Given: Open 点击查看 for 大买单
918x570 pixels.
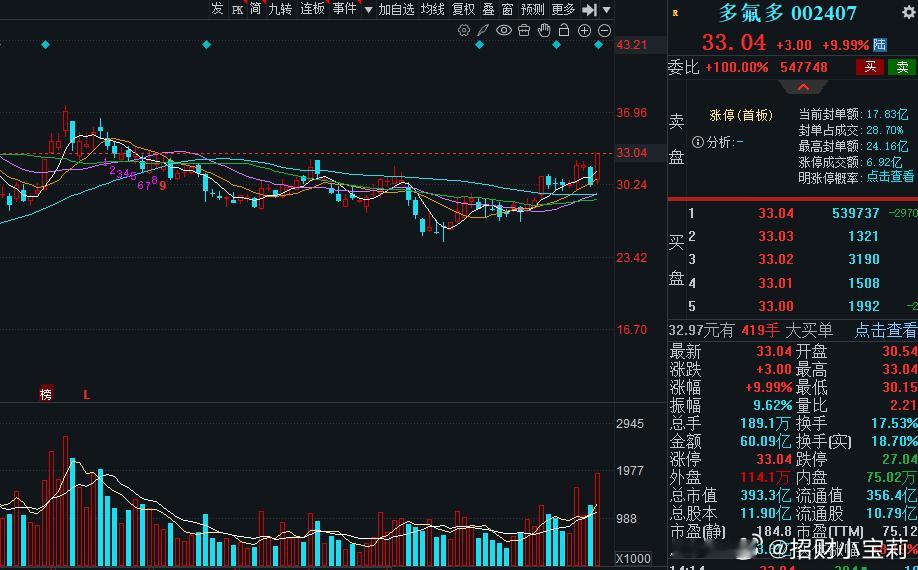Looking at the screenshot, I should pyautogui.click(x=886, y=330).
